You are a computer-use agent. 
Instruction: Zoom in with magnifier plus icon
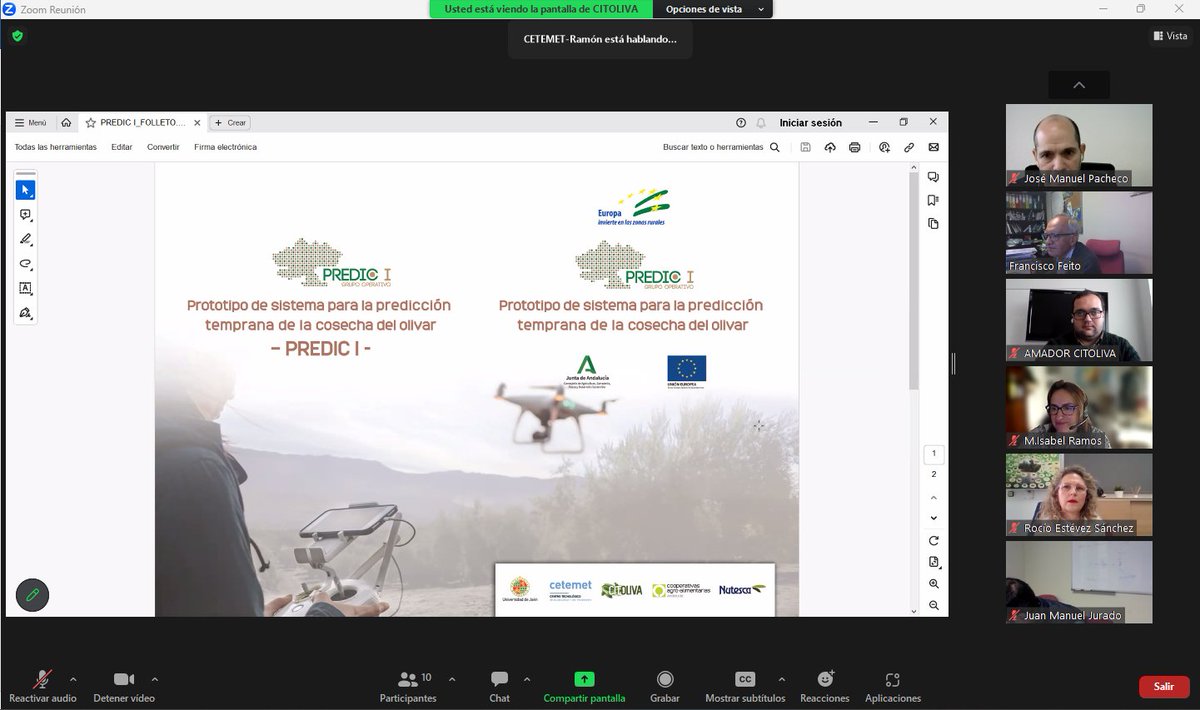pyautogui.click(x=934, y=584)
